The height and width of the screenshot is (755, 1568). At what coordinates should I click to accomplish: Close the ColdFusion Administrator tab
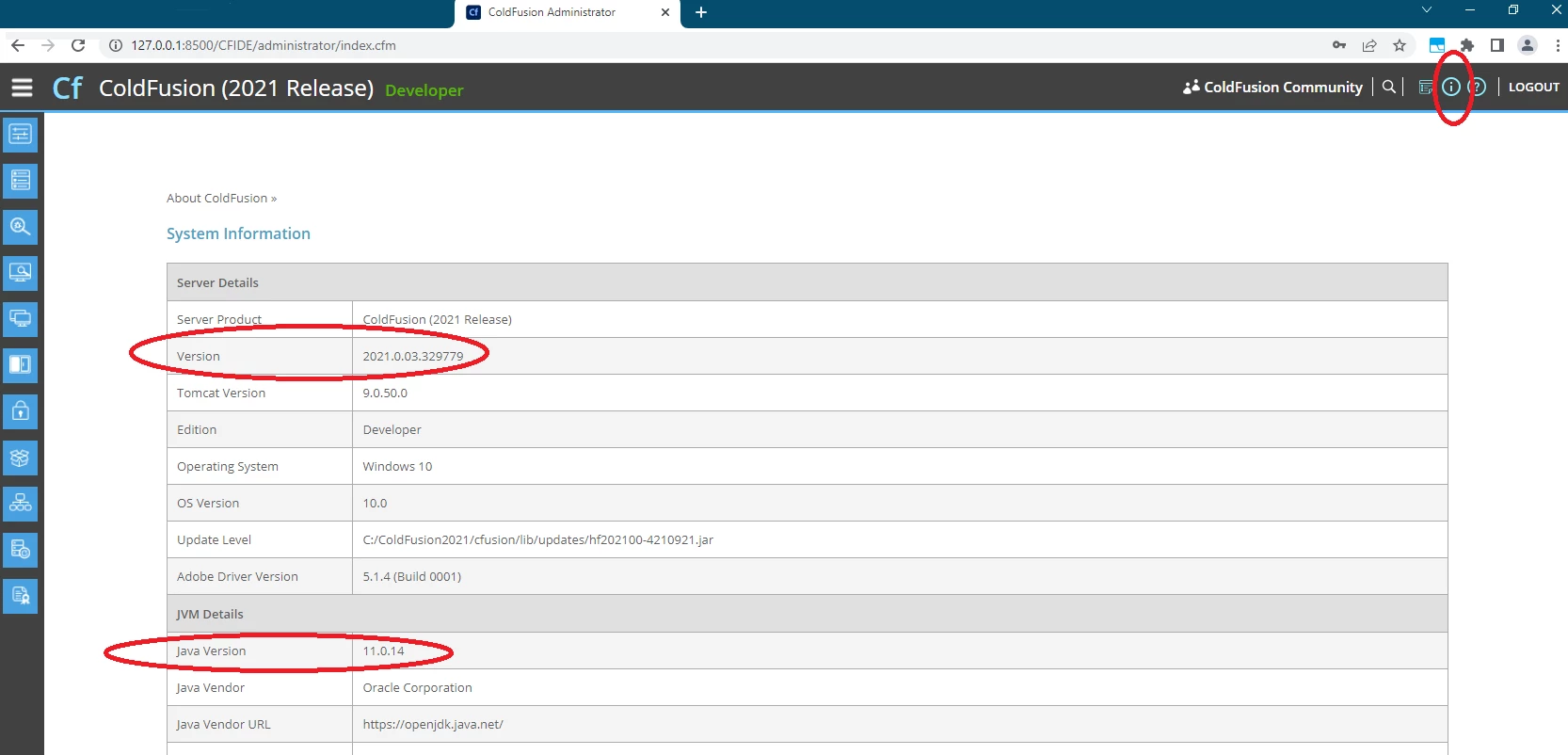pyautogui.click(x=665, y=13)
